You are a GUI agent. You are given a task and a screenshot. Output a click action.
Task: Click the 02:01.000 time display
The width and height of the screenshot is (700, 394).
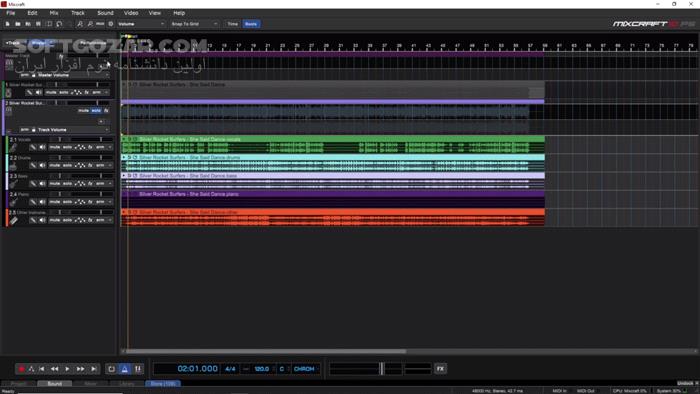click(x=197, y=369)
